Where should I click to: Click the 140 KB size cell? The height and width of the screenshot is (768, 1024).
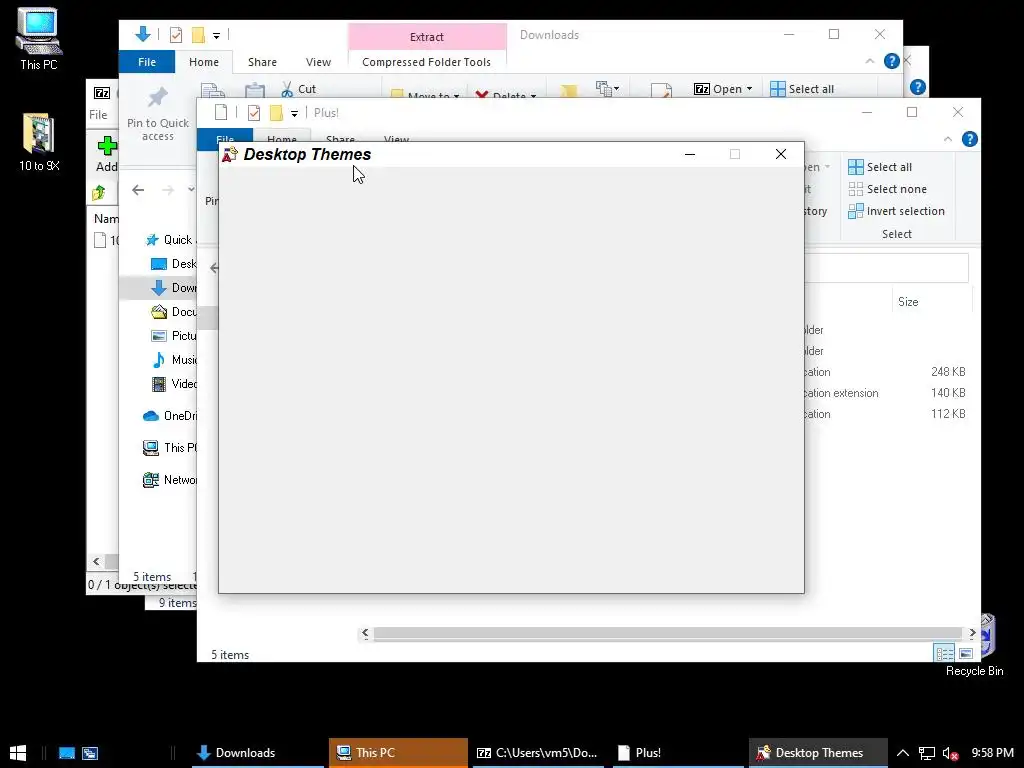pos(948,393)
